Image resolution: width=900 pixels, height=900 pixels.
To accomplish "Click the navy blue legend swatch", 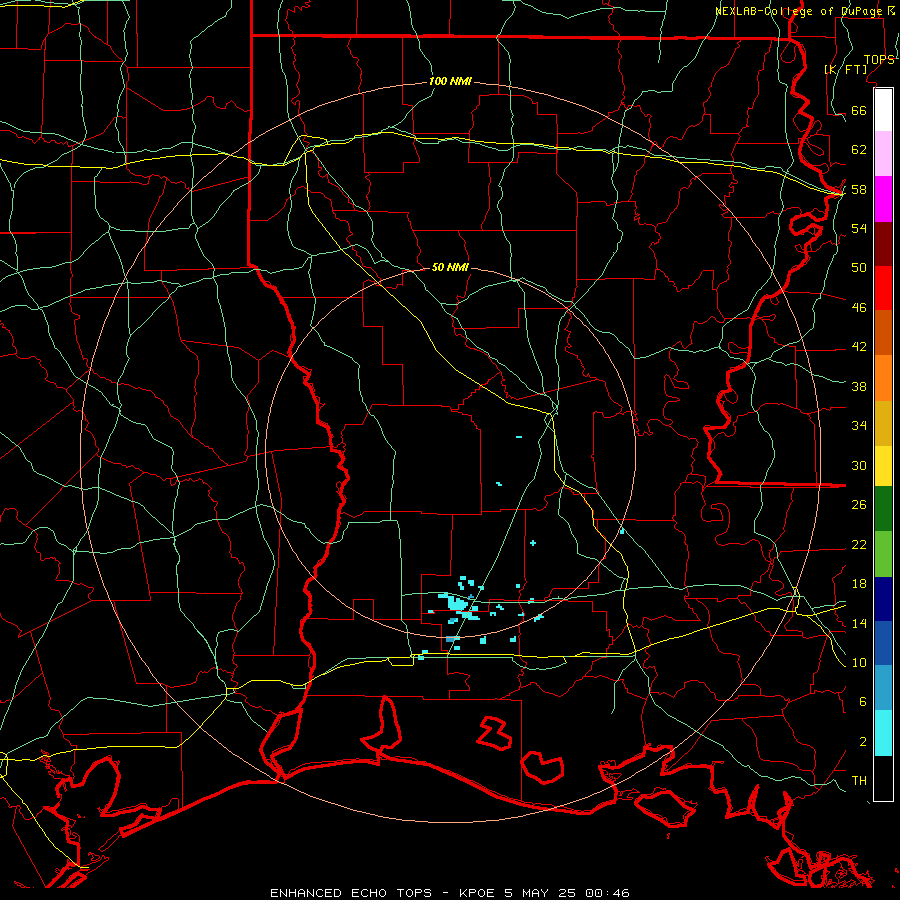I will (x=883, y=599).
